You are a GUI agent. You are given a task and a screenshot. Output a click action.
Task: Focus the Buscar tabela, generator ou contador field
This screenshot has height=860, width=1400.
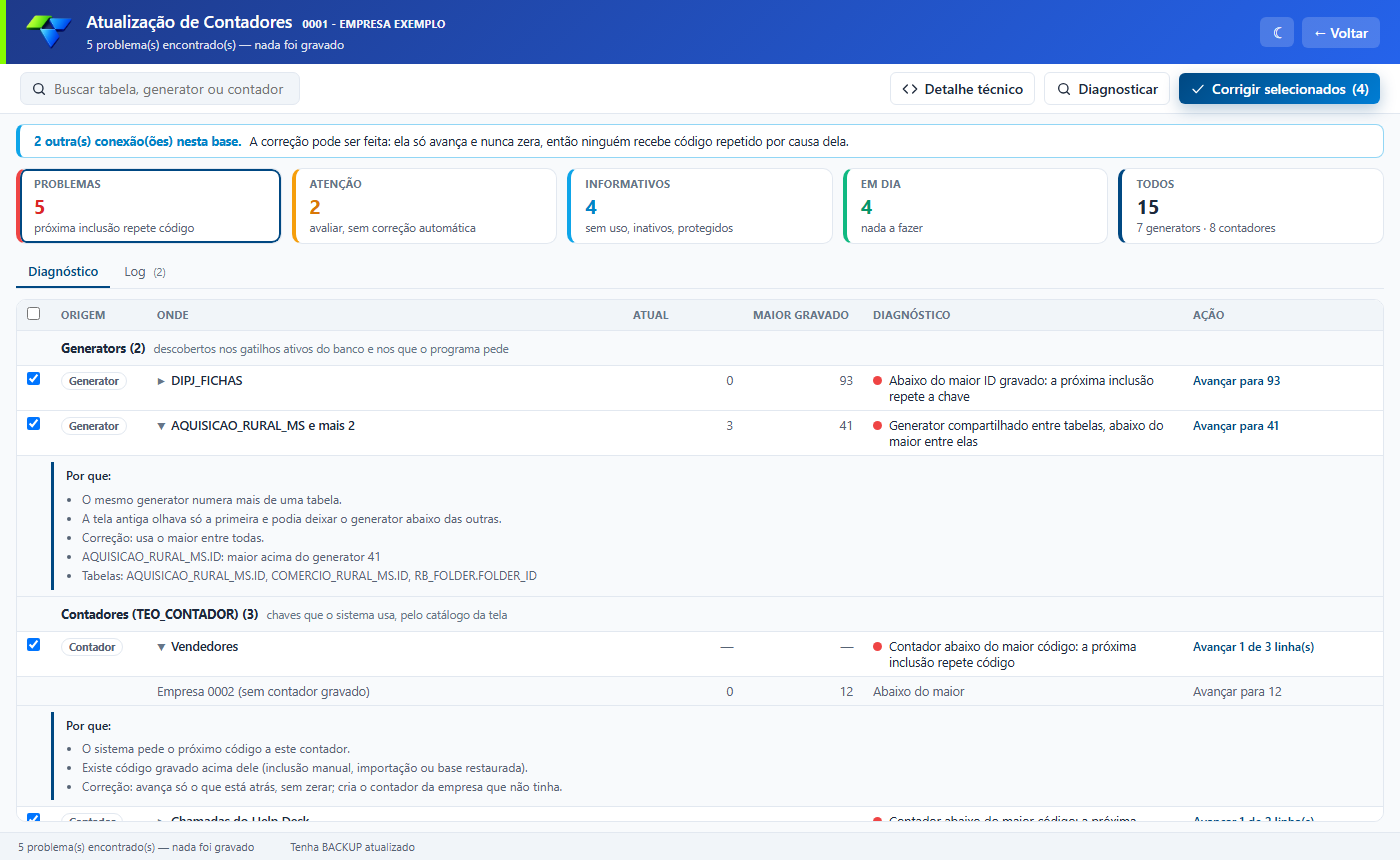tap(160, 89)
